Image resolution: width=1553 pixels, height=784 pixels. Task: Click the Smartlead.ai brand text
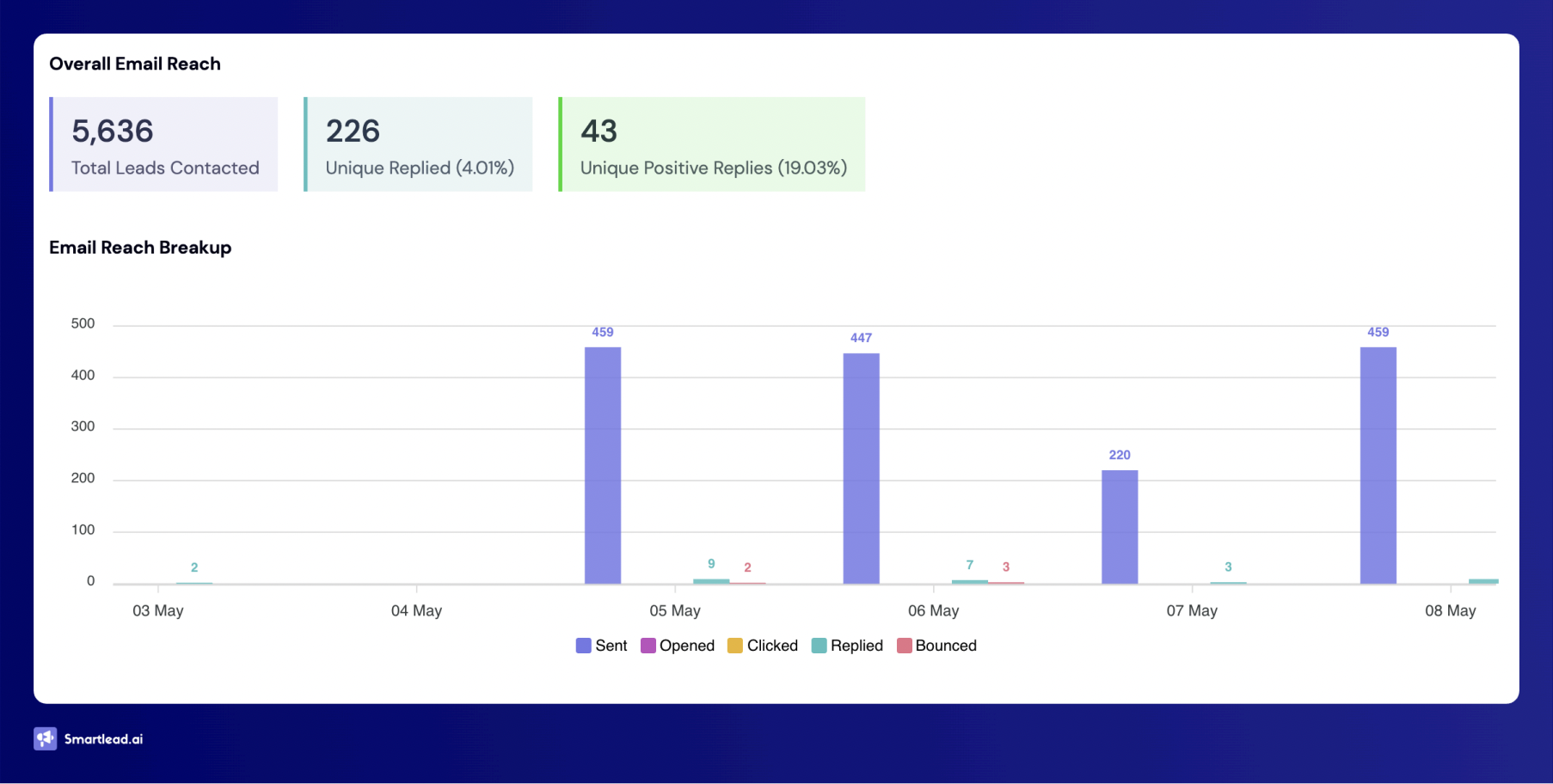coord(103,739)
